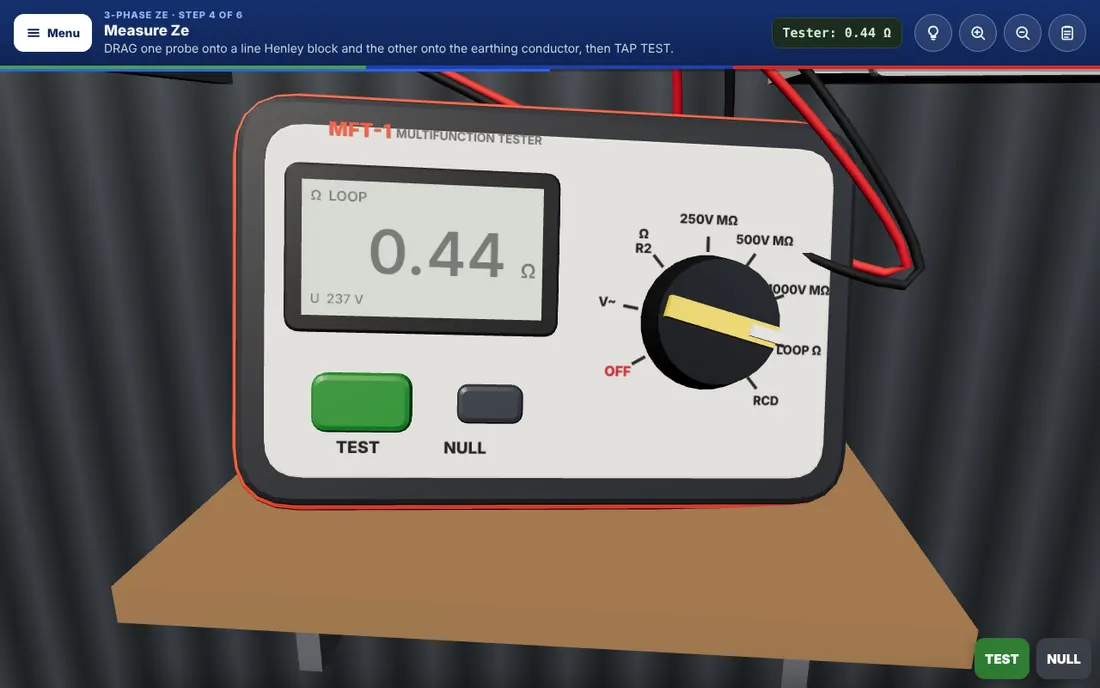Viewport: 1100px width, 688px height.
Task: Click the Tester: 0.44 Ω readout
Action: (x=836, y=33)
